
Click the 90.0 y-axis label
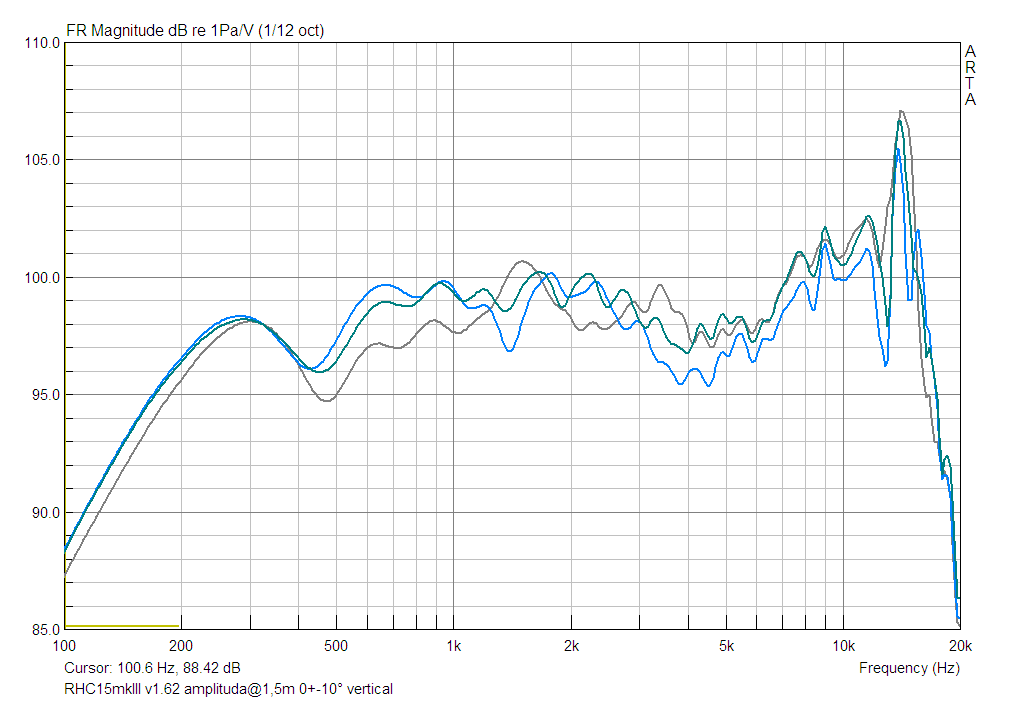(x=45, y=513)
